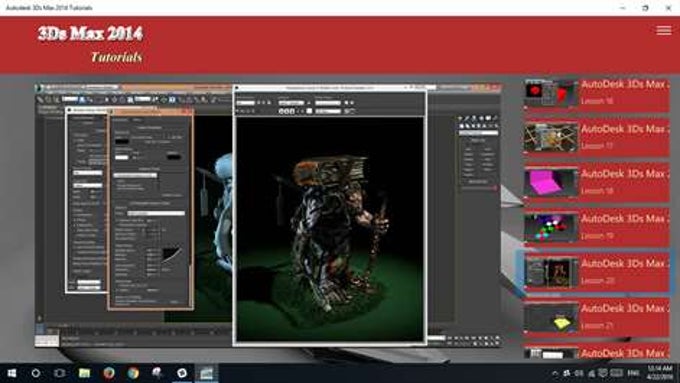Select the highlighted Lesson 20 tutorial
The height and width of the screenshot is (383, 680).
tap(597, 272)
